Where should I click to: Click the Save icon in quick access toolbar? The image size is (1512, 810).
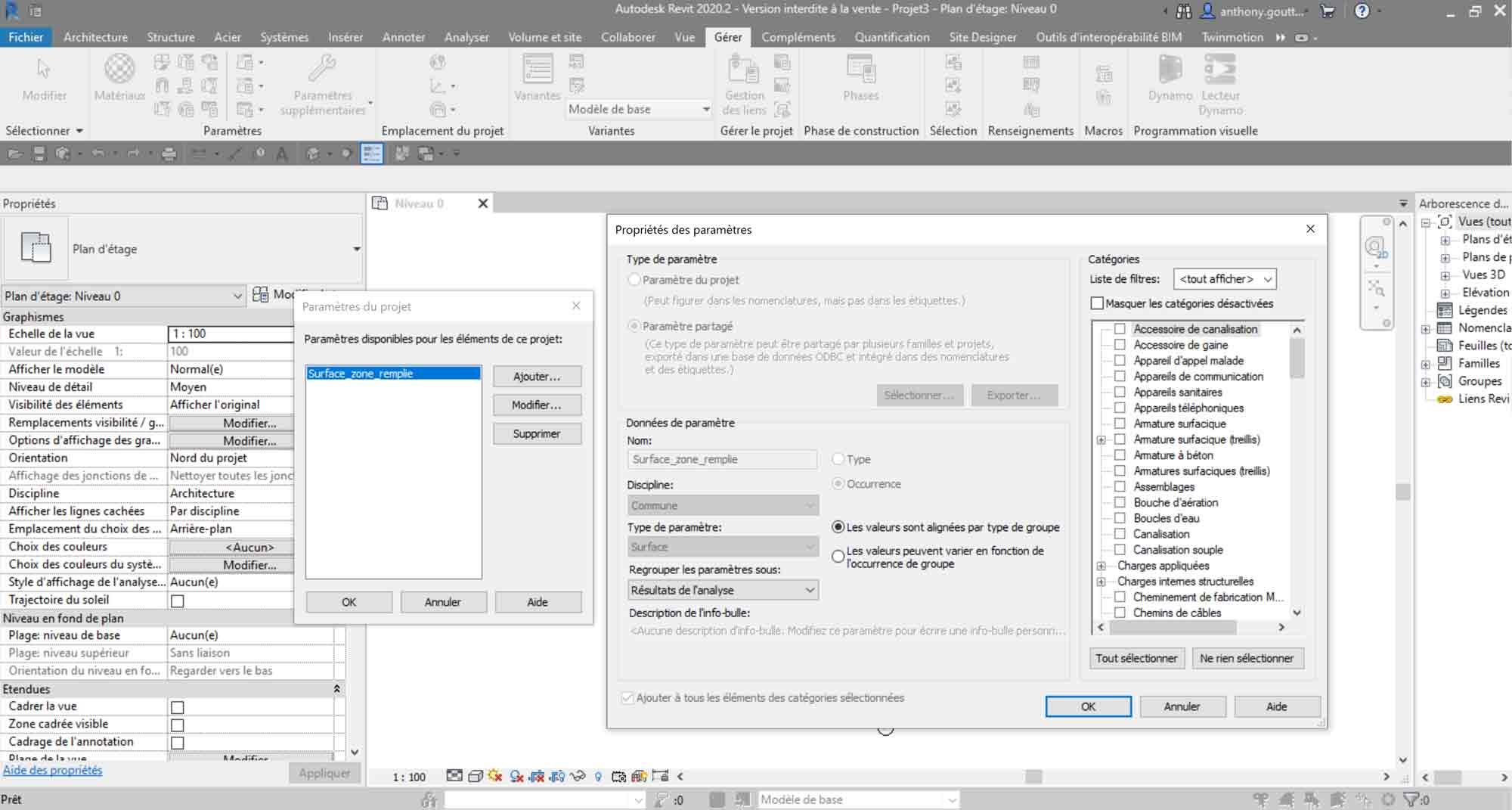pyautogui.click(x=39, y=154)
